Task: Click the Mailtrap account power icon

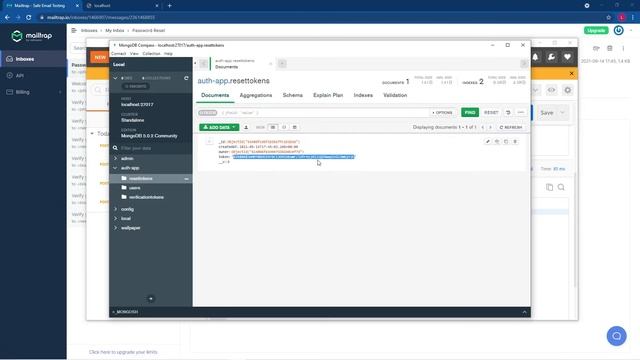Action: pos(618,30)
